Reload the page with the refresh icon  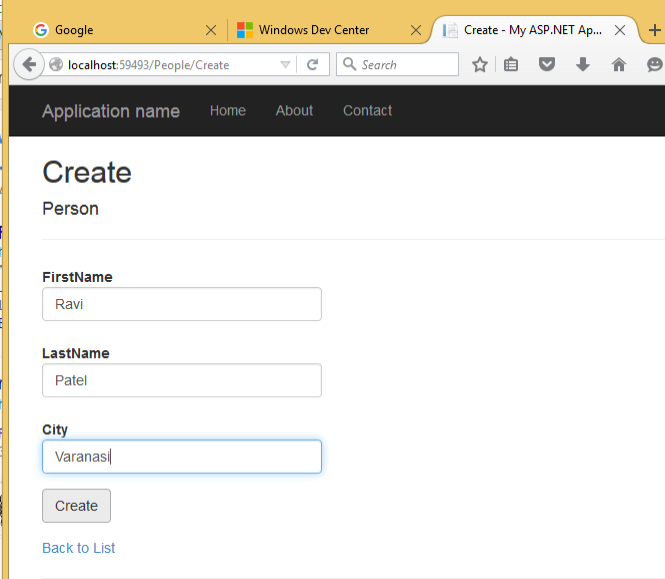pyautogui.click(x=312, y=65)
